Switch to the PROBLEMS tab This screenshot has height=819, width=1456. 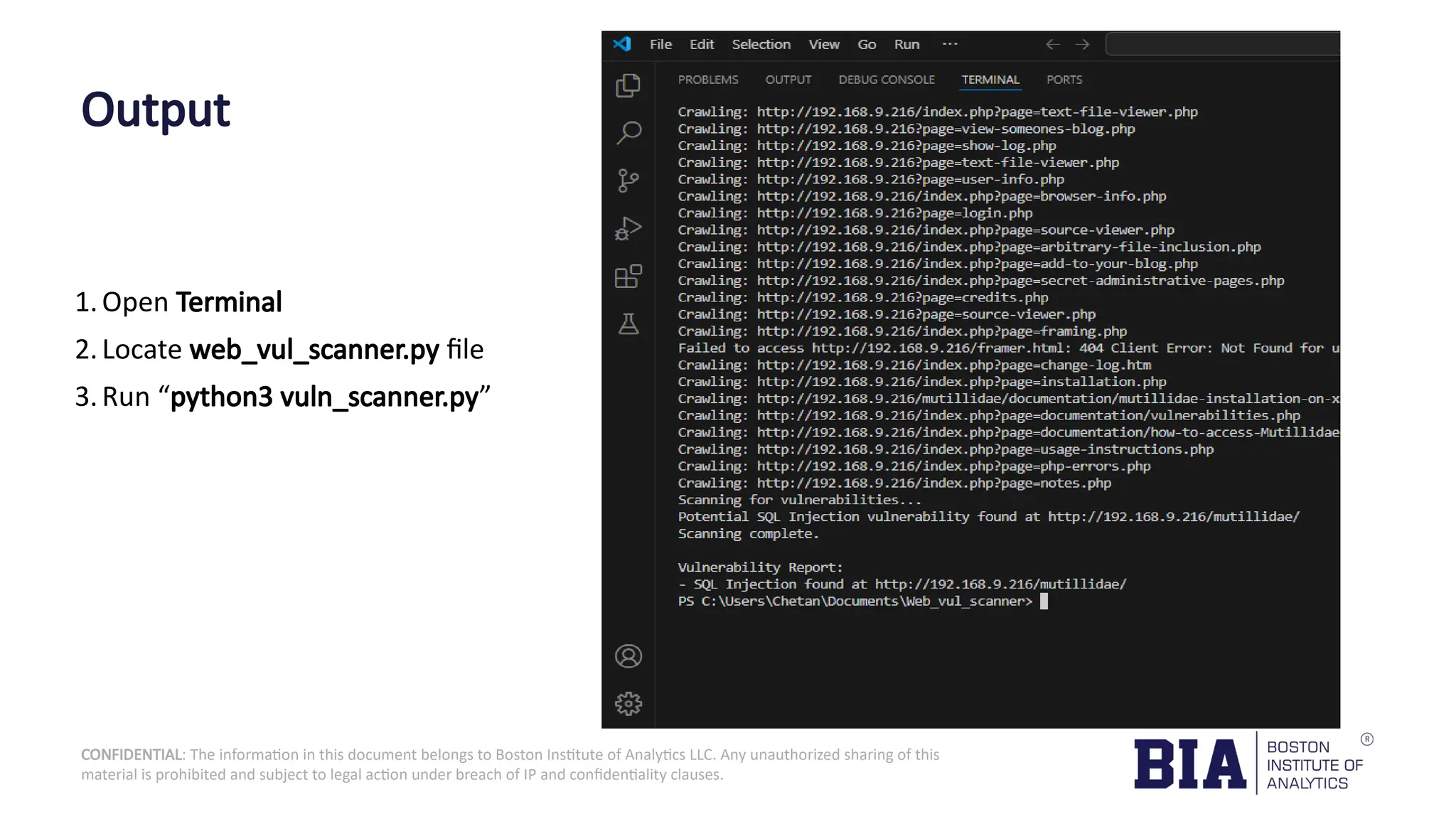click(x=708, y=80)
